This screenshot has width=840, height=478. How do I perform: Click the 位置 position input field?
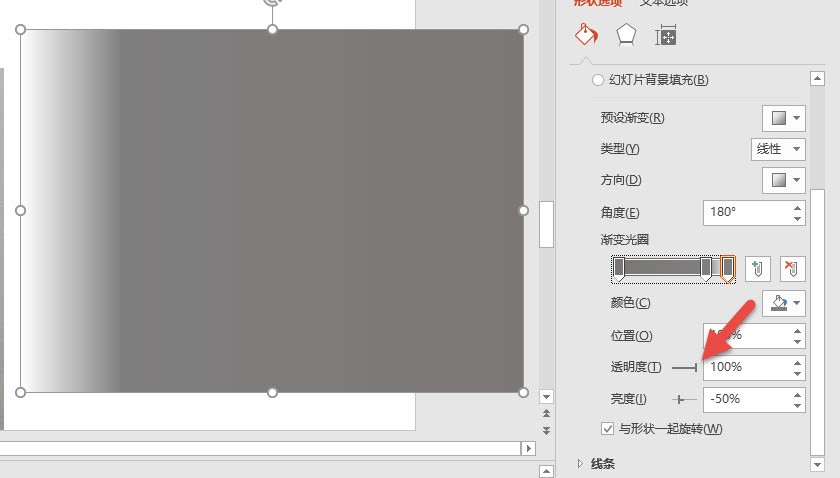746,335
